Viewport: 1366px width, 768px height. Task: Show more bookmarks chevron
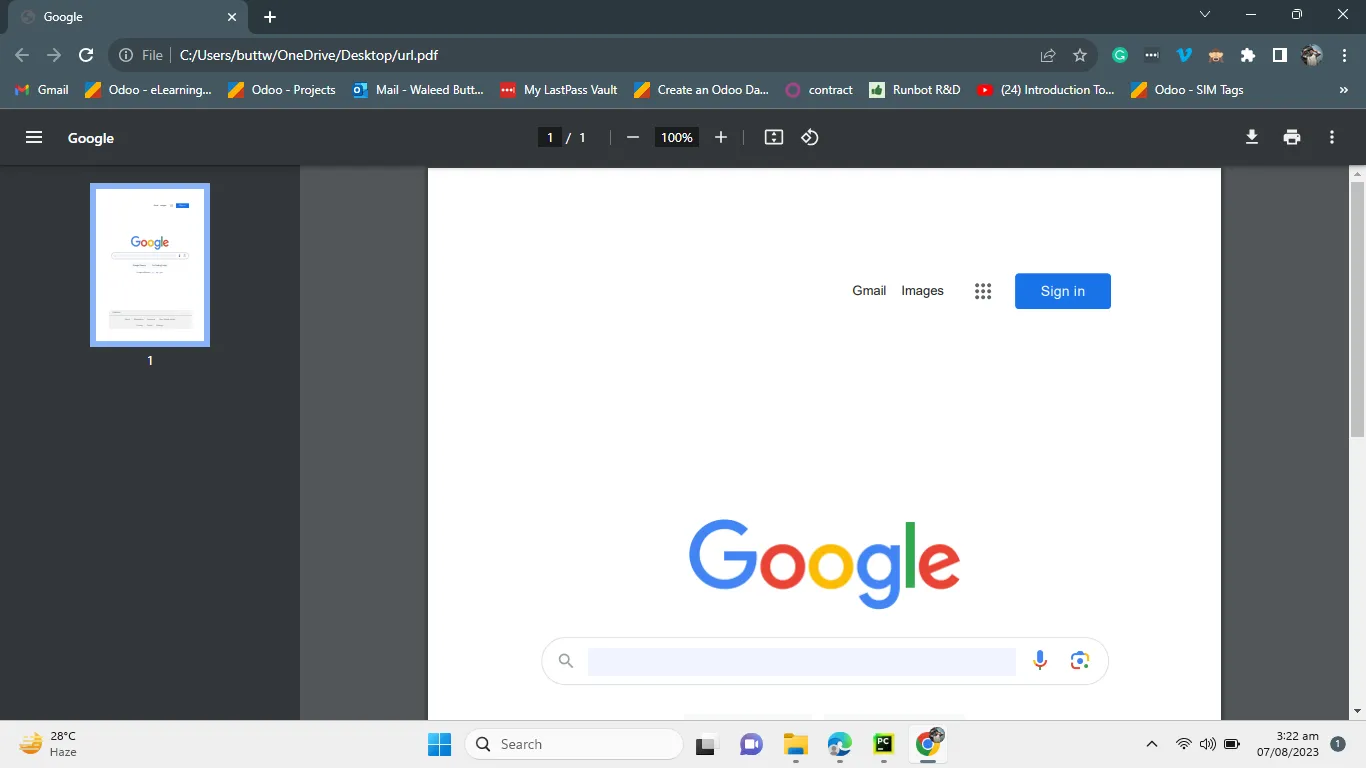pyautogui.click(x=1344, y=90)
